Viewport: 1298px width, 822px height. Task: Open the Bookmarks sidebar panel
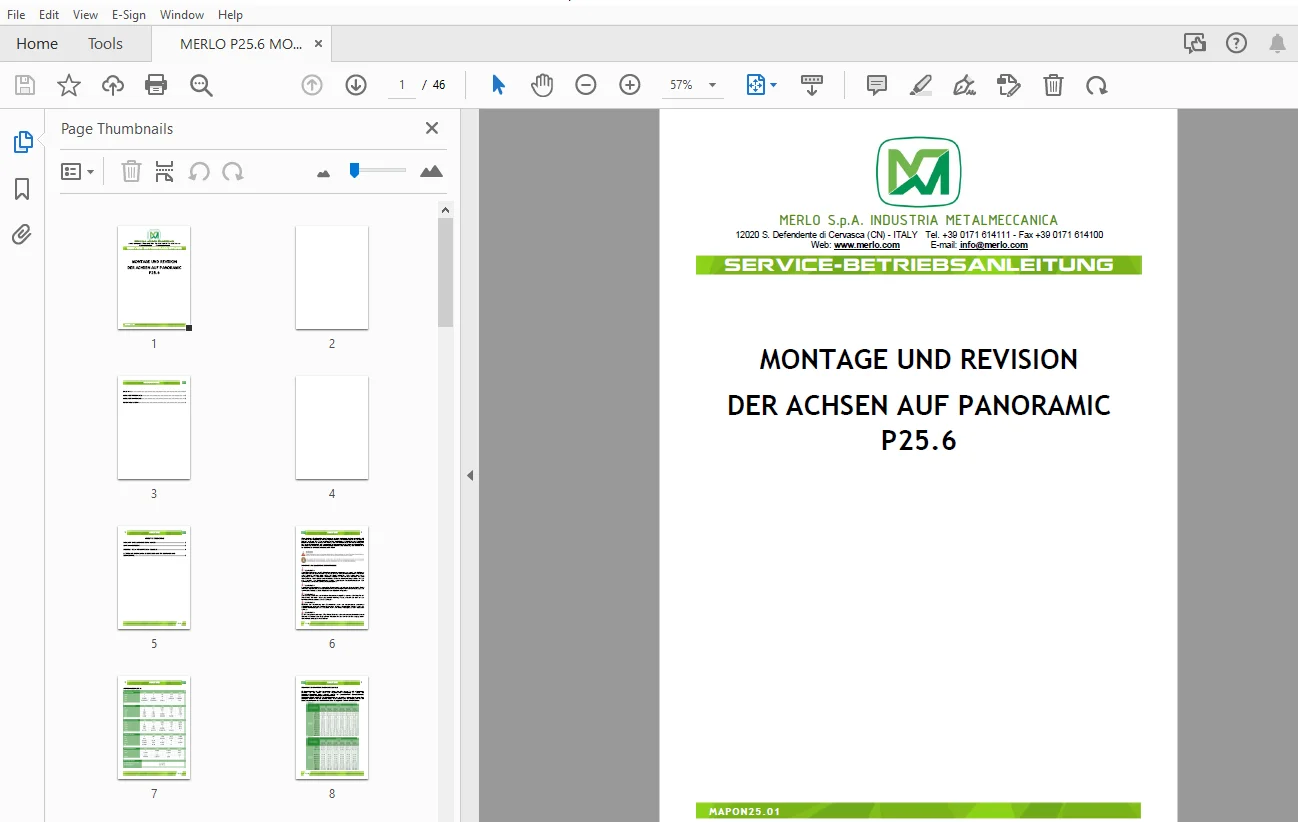[x=22, y=189]
